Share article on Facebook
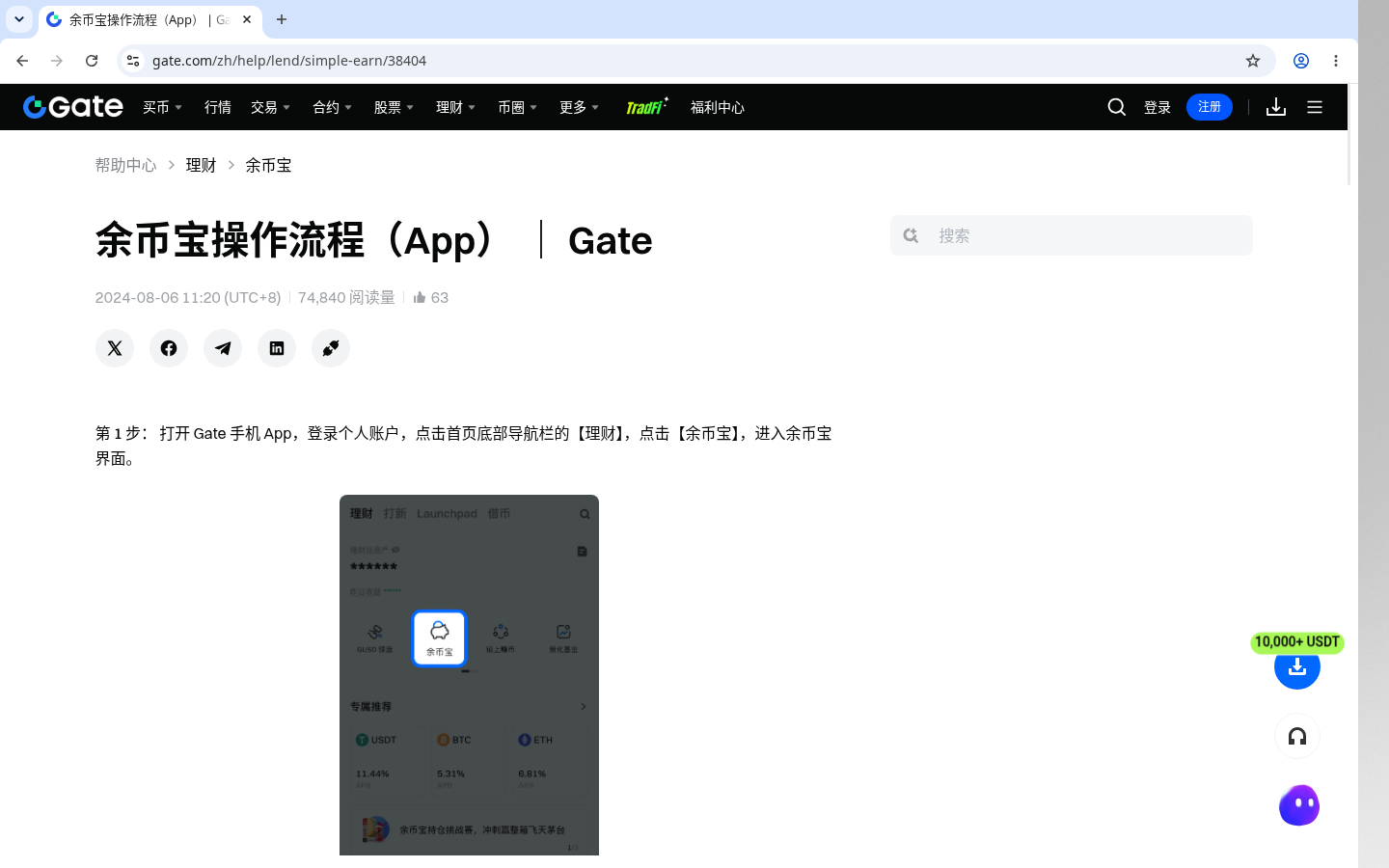1389x868 pixels. coord(169,348)
